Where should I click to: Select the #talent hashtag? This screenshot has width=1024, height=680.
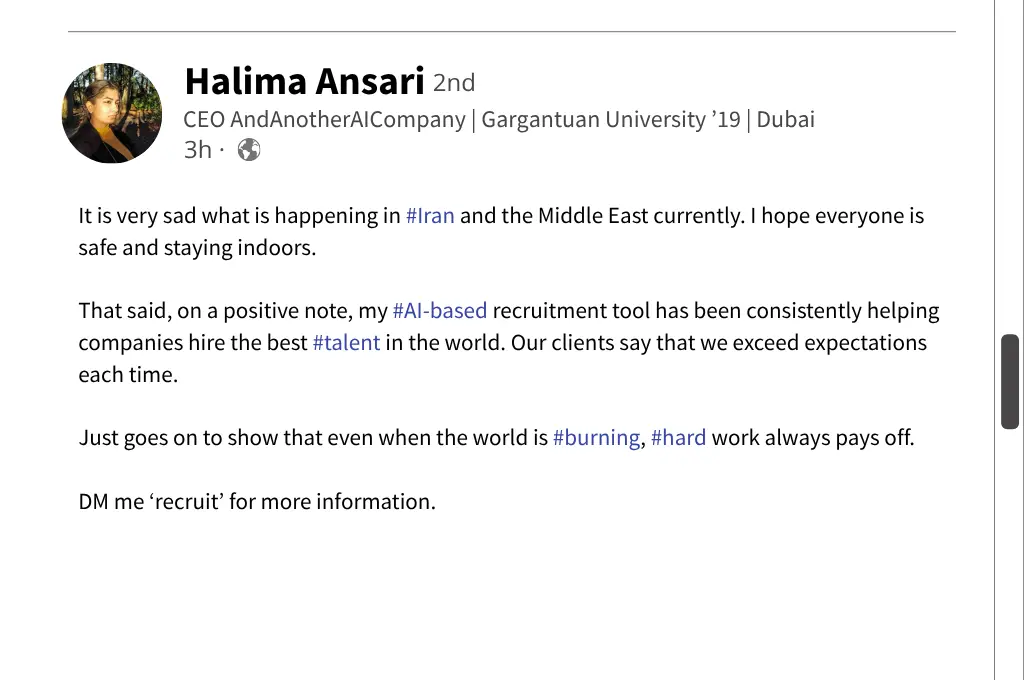pyautogui.click(x=346, y=342)
